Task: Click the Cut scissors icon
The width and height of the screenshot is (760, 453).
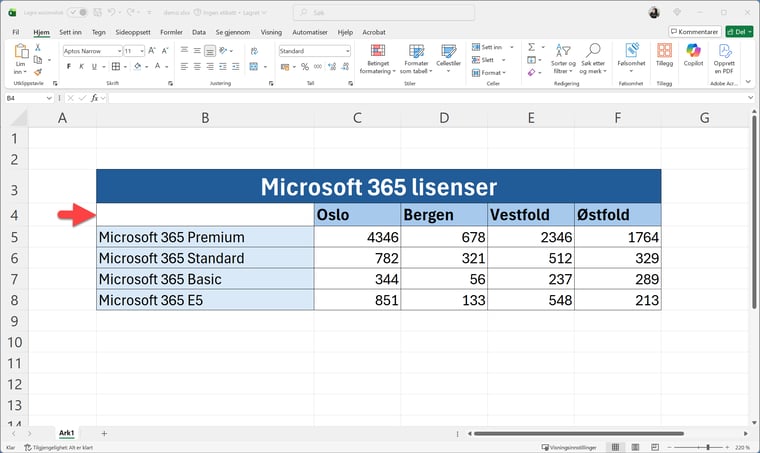Action: pos(38,47)
